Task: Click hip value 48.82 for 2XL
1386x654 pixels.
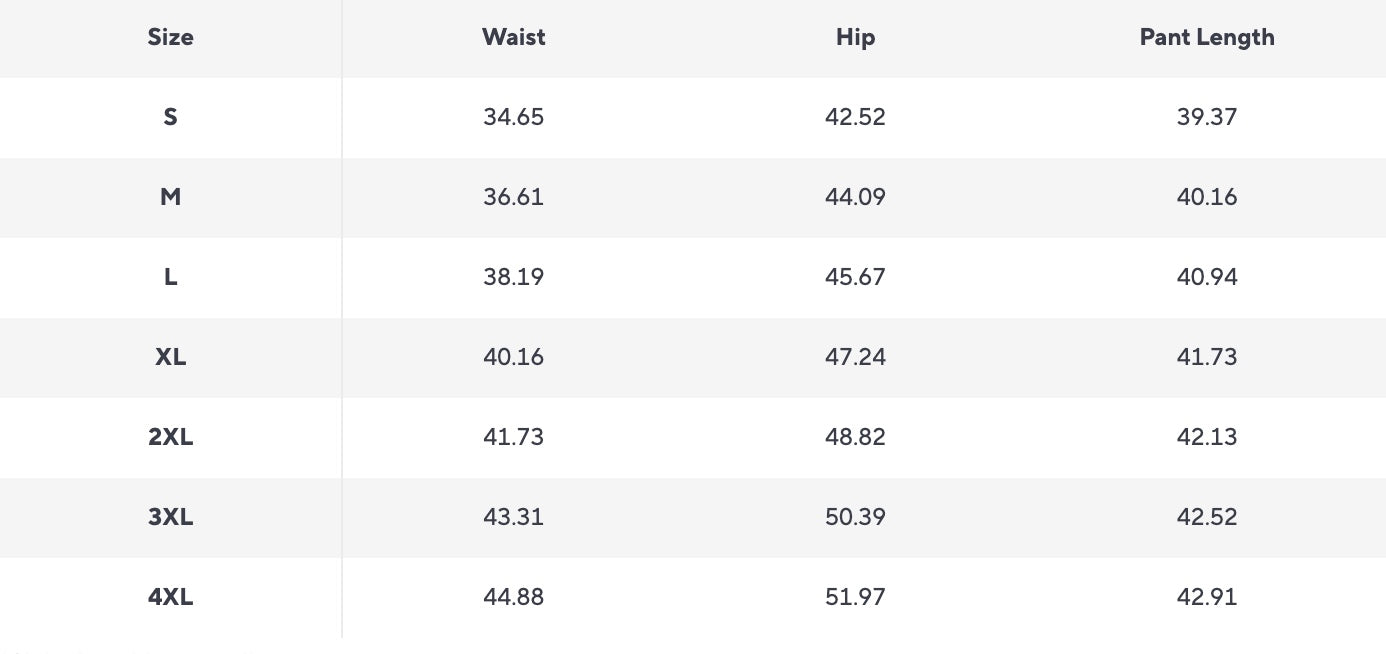Action: click(x=855, y=437)
